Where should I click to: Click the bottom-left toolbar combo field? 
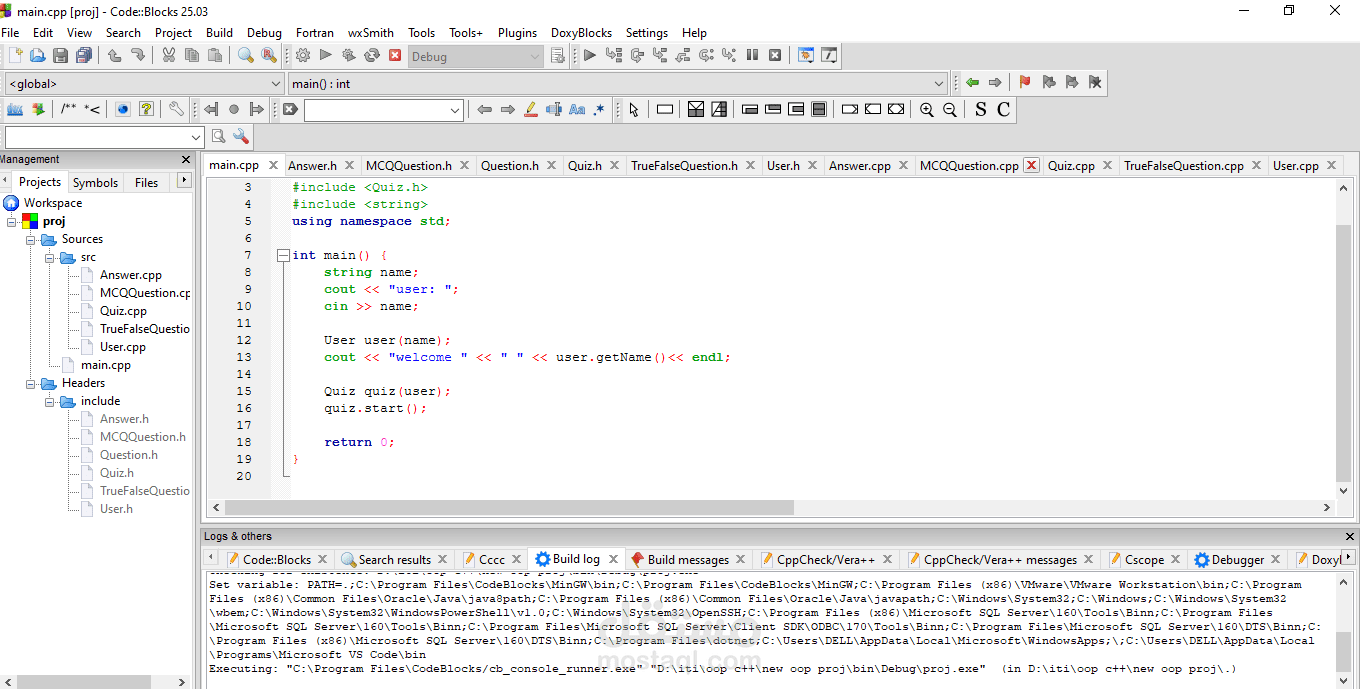click(104, 137)
